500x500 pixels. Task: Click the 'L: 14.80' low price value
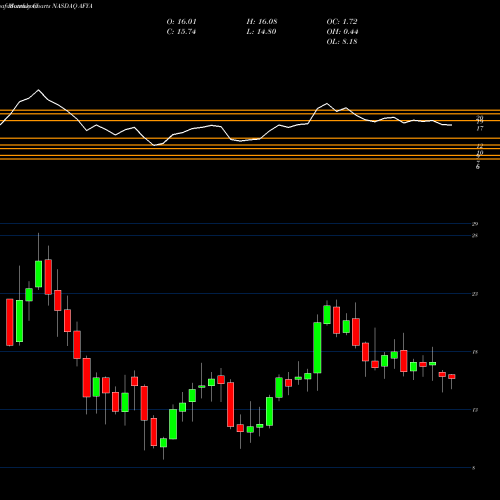point(261,32)
